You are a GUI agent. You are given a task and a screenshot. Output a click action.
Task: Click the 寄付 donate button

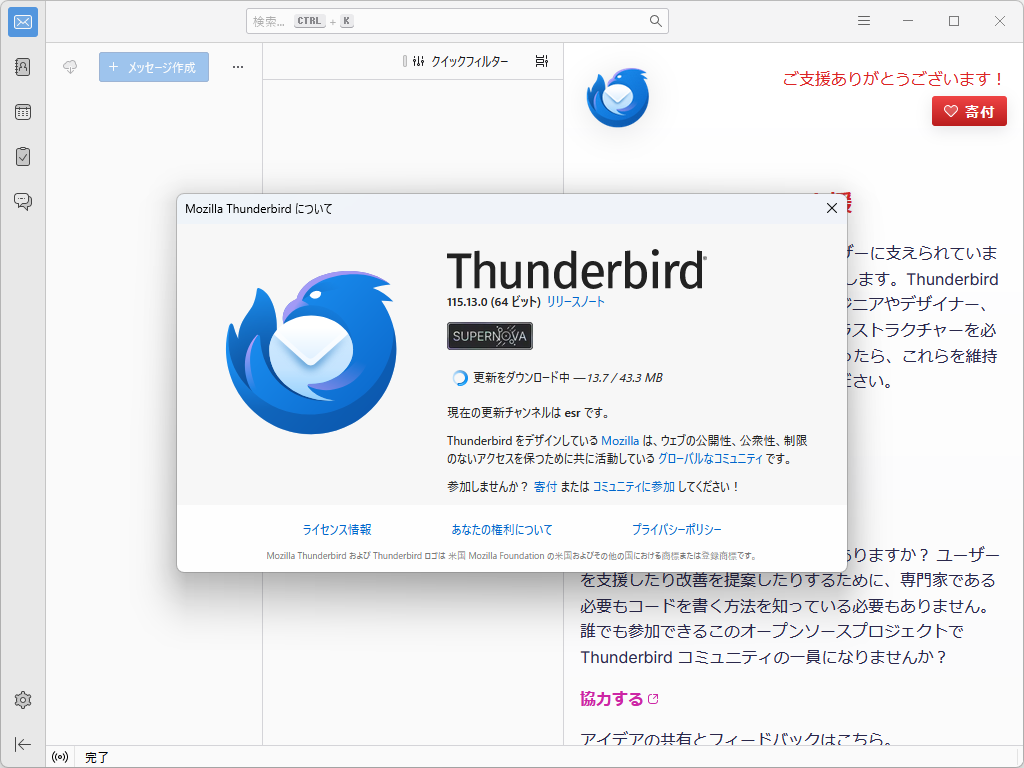pos(968,111)
